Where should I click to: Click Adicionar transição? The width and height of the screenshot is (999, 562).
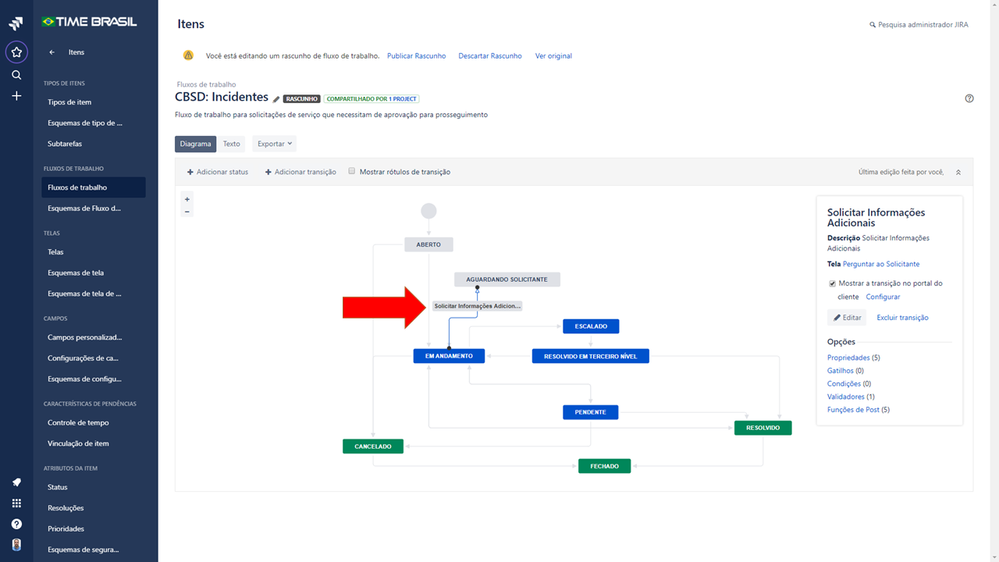click(300, 172)
